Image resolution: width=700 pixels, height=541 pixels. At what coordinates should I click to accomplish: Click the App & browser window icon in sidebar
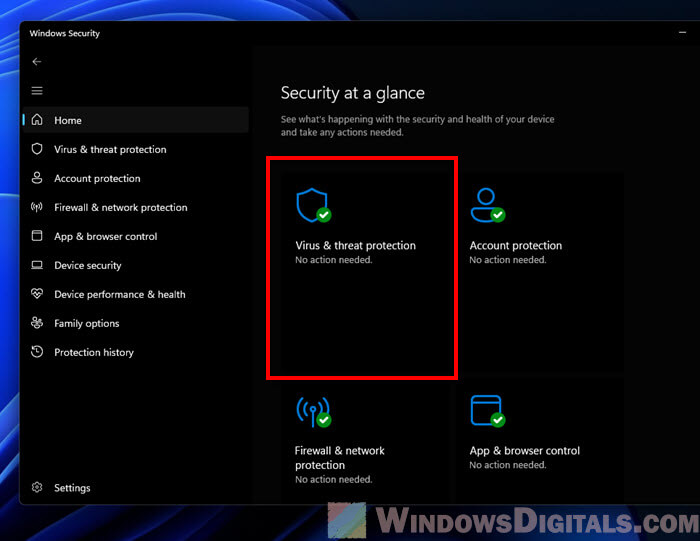(37, 236)
